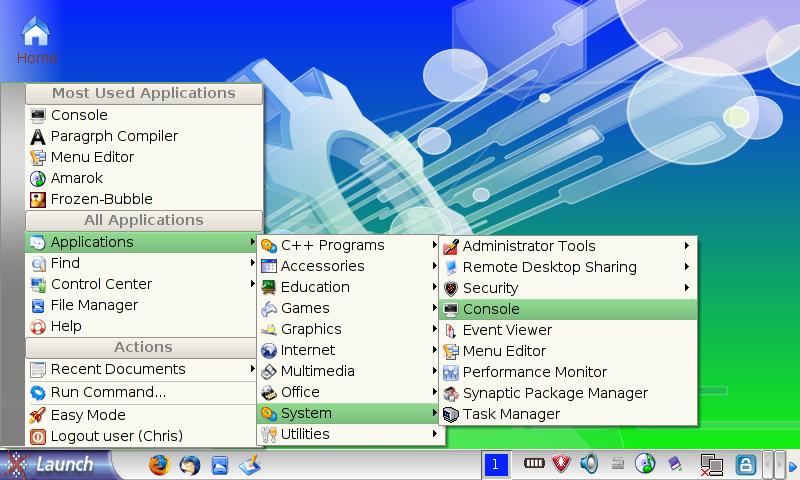Open Thunderbird mail from the taskbar
The image size is (800, 480).
click(190, 465)
